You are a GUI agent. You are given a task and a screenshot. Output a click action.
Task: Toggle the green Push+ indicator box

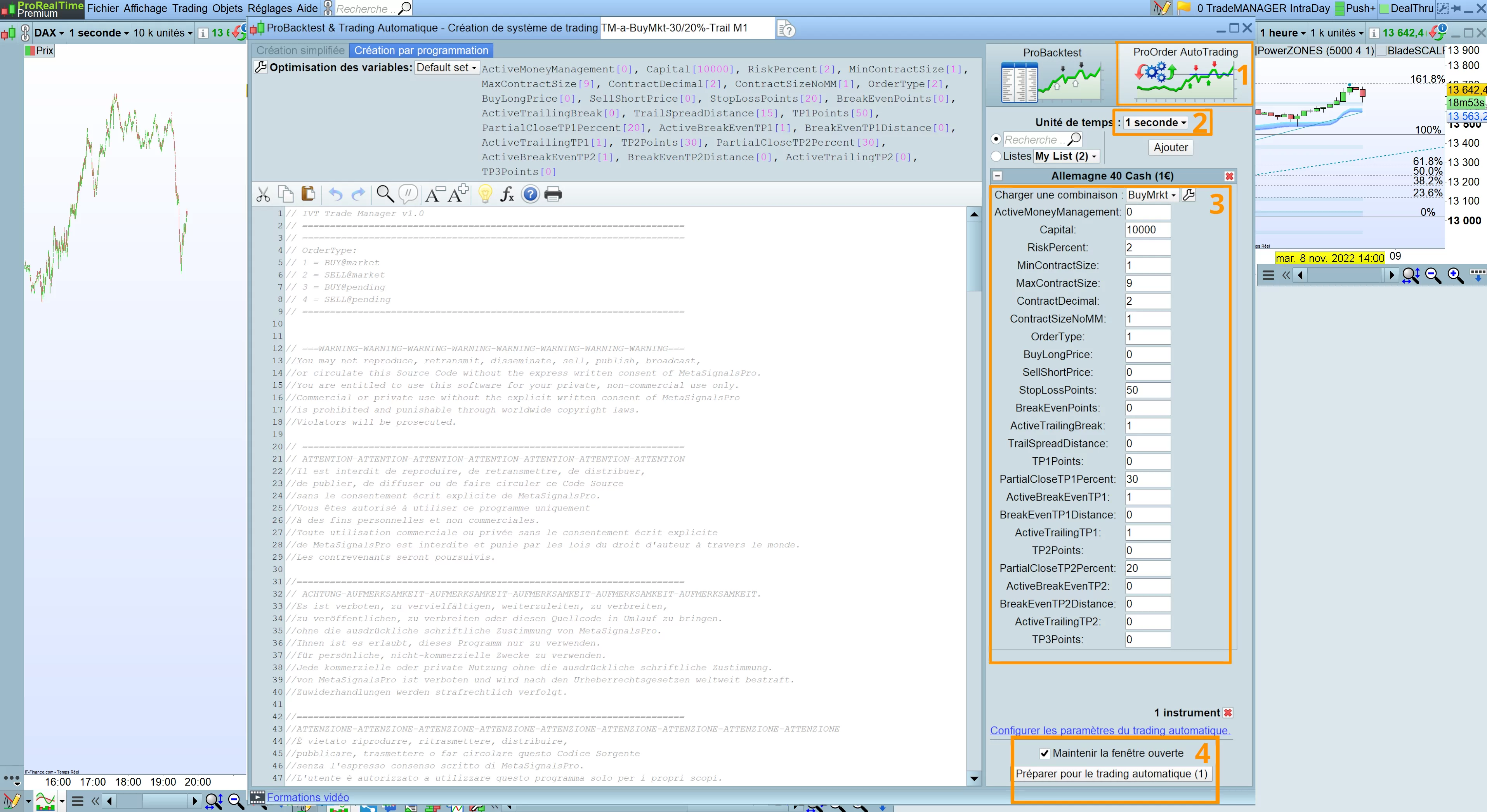pos(1339,9)
